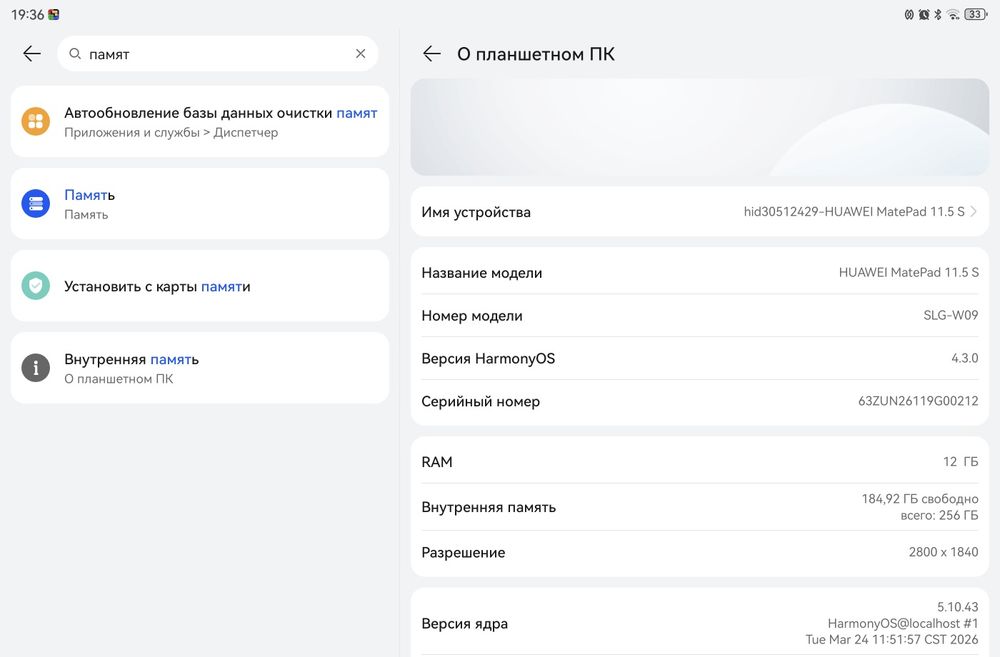Click the "Разрешение" label
Screen dimensions: 1000x657
463,552
